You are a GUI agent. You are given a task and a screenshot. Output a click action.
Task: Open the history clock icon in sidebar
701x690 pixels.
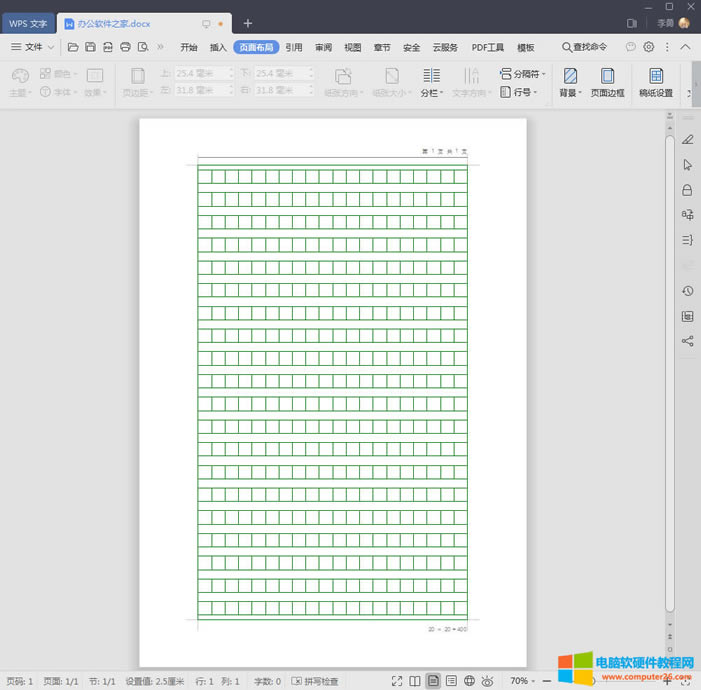coord(687,291)
